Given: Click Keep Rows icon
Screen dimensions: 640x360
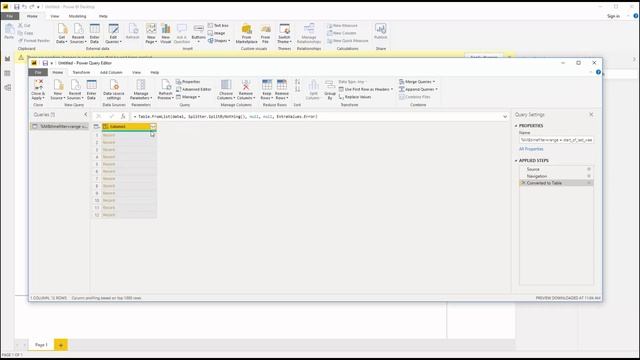Looking at the screenshot, I should 267,85.
